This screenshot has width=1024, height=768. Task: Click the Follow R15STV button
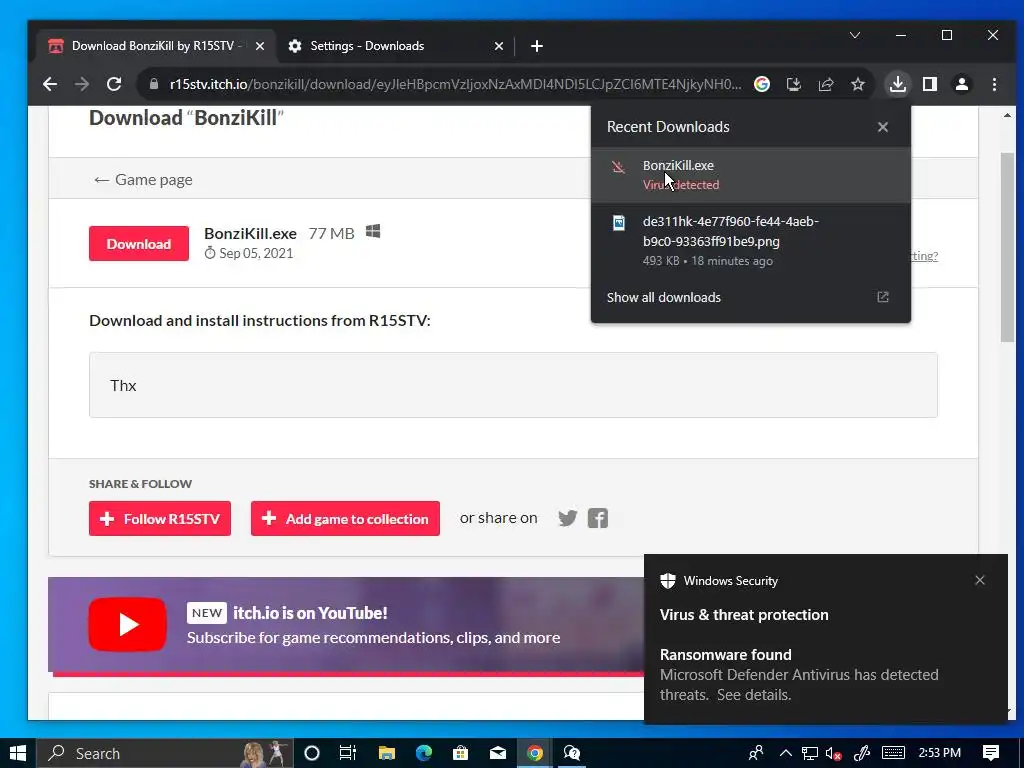[160, 519]
